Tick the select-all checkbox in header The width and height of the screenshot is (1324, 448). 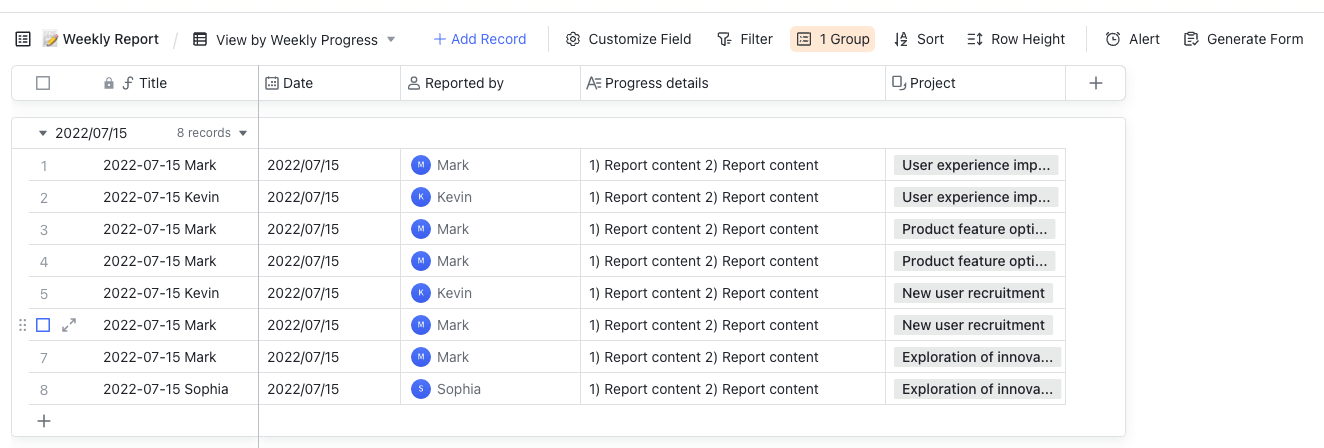(x=43, y=83)
